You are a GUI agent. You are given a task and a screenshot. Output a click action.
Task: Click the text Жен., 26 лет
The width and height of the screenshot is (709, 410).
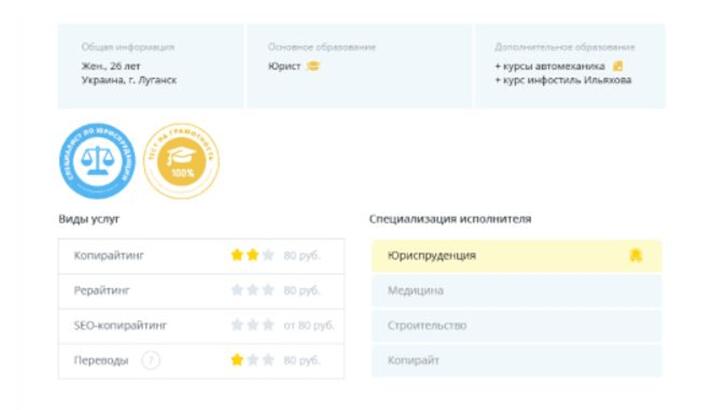click(111, 66)
